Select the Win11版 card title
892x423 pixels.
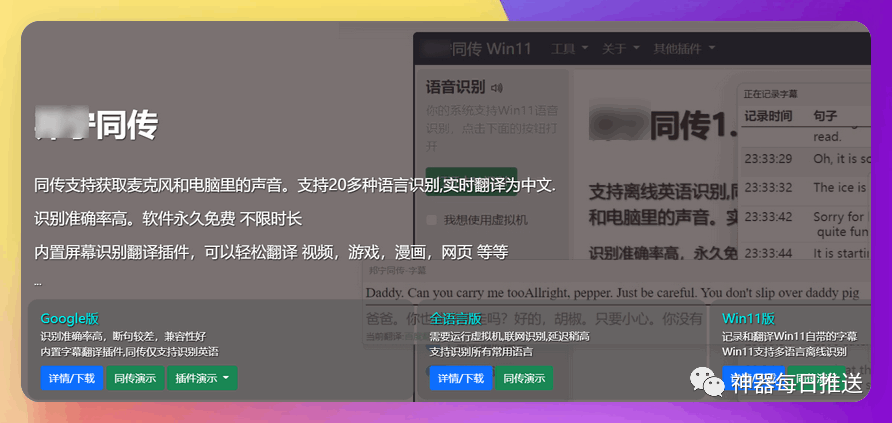(x=748, y=318)
